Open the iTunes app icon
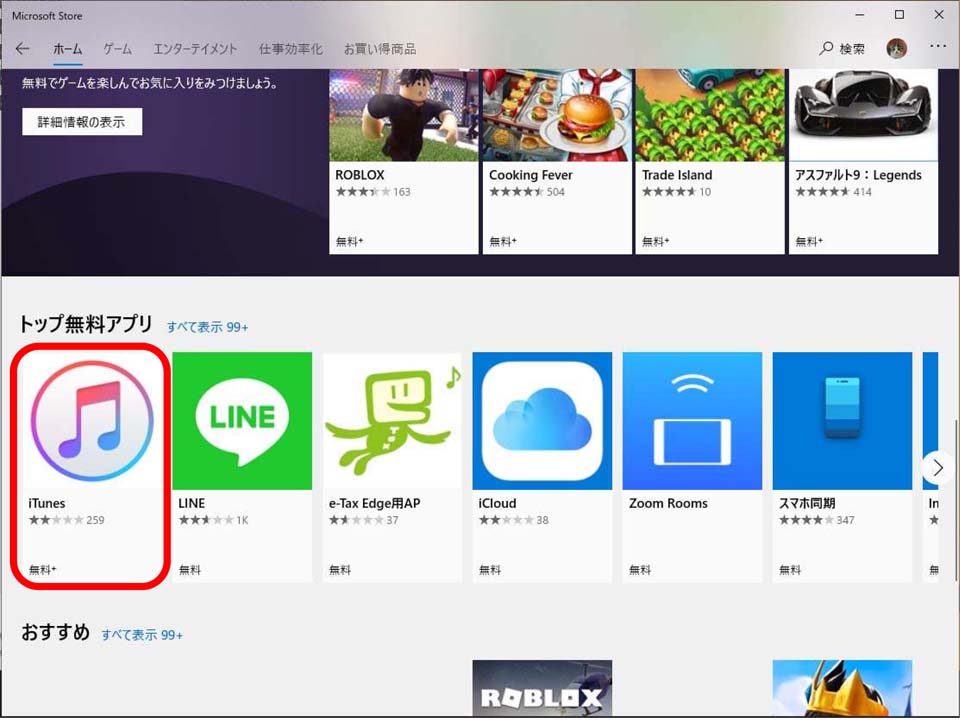 click(92, 419)
